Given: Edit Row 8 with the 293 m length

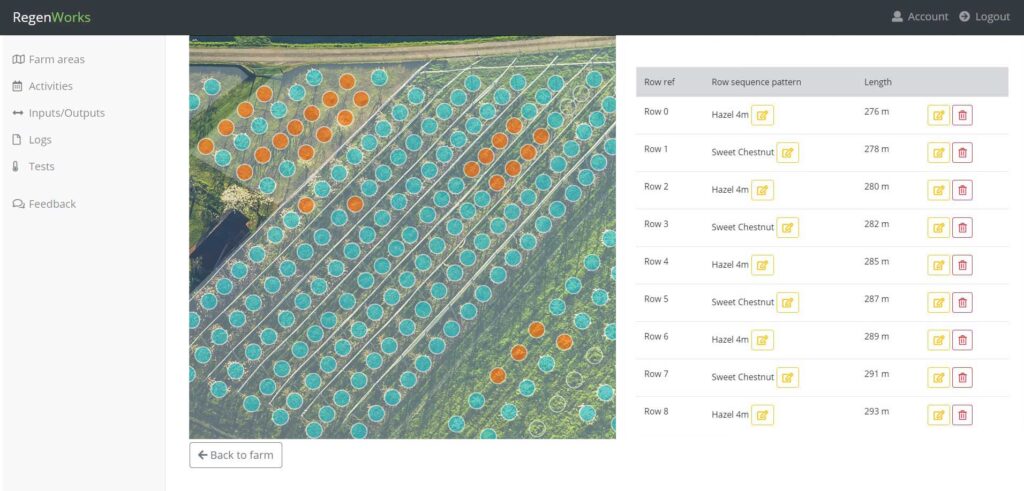Looking at the screenshot, I should pyautogui.click(x=938, y=415).
